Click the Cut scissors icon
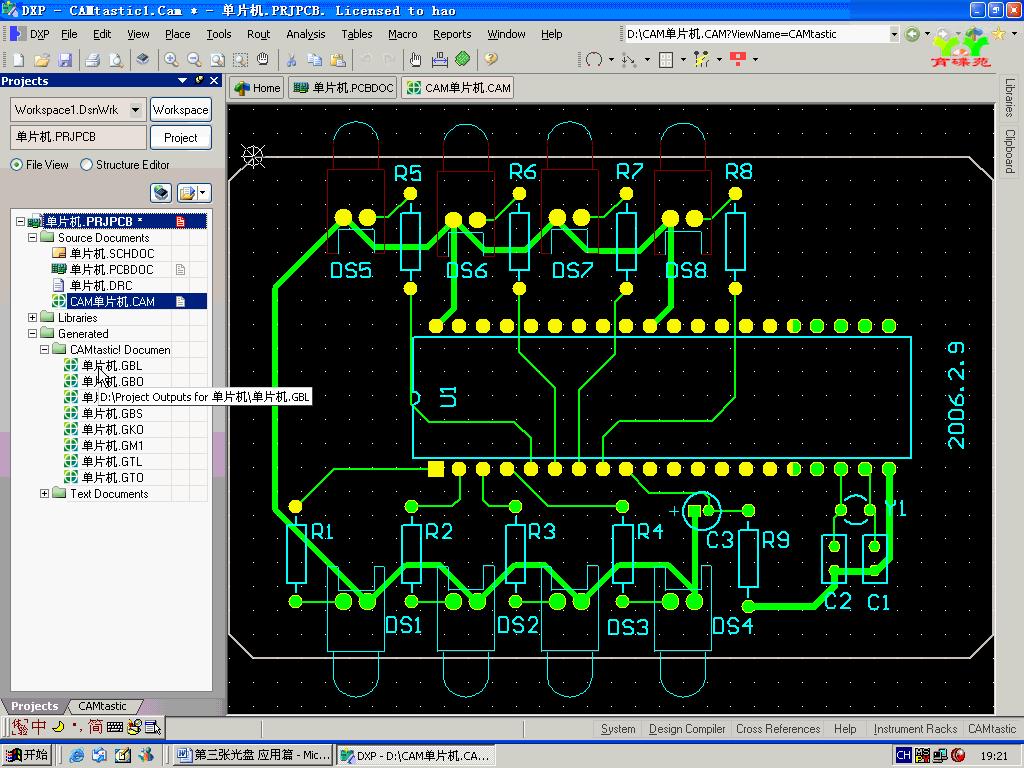Image resolution: width=1024 pixels, height=768 pixels. (x=291, y=60)
